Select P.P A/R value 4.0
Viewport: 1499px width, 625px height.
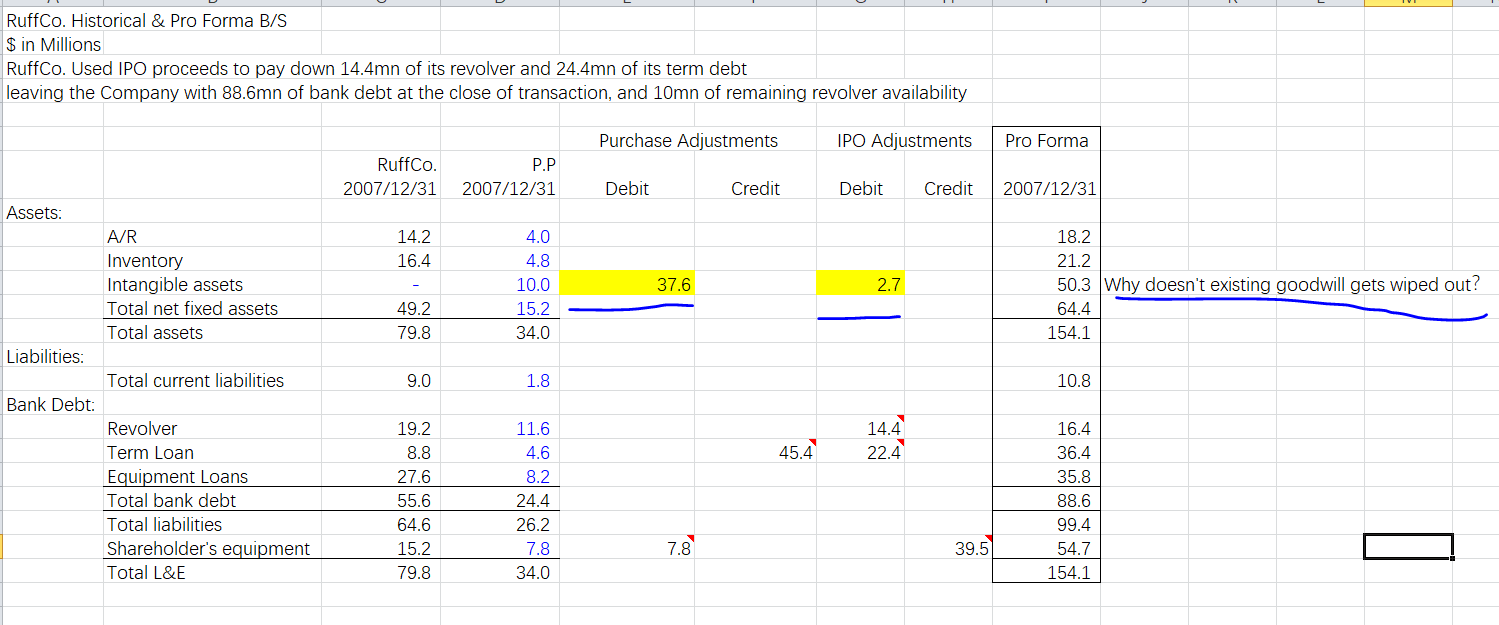[x=537, y=236]
